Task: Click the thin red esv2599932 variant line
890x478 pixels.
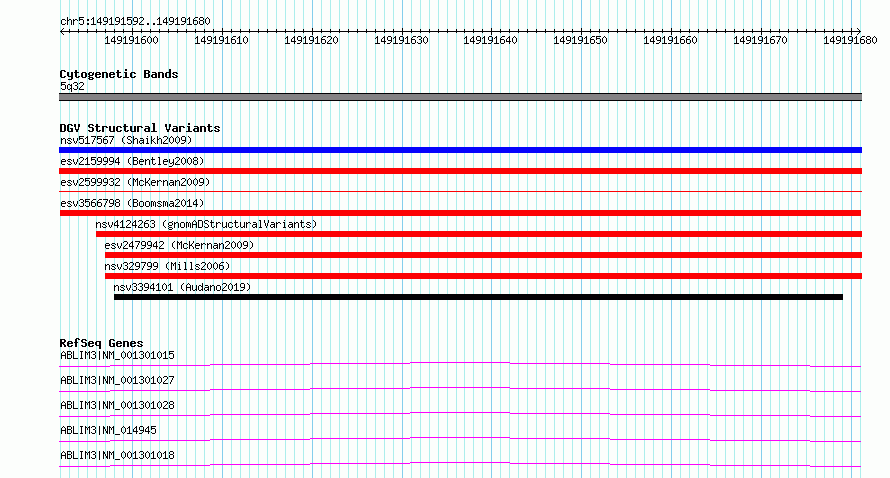Action: 460,192
